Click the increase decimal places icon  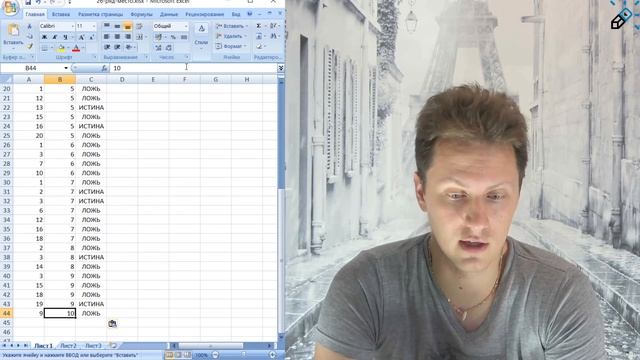[x=158, y=48]
